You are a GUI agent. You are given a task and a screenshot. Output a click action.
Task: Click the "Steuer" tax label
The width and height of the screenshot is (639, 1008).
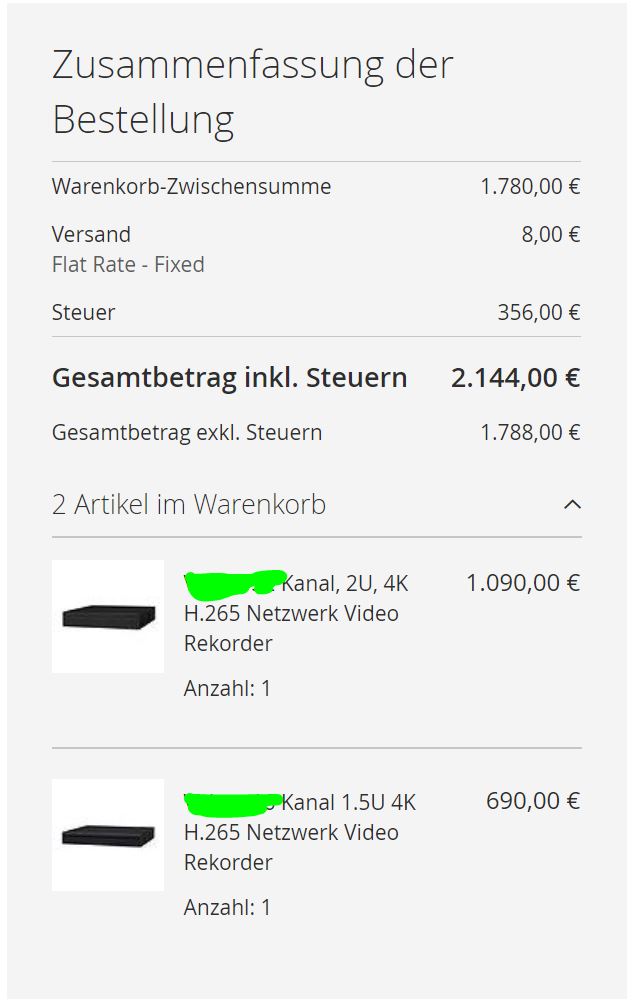83,313
